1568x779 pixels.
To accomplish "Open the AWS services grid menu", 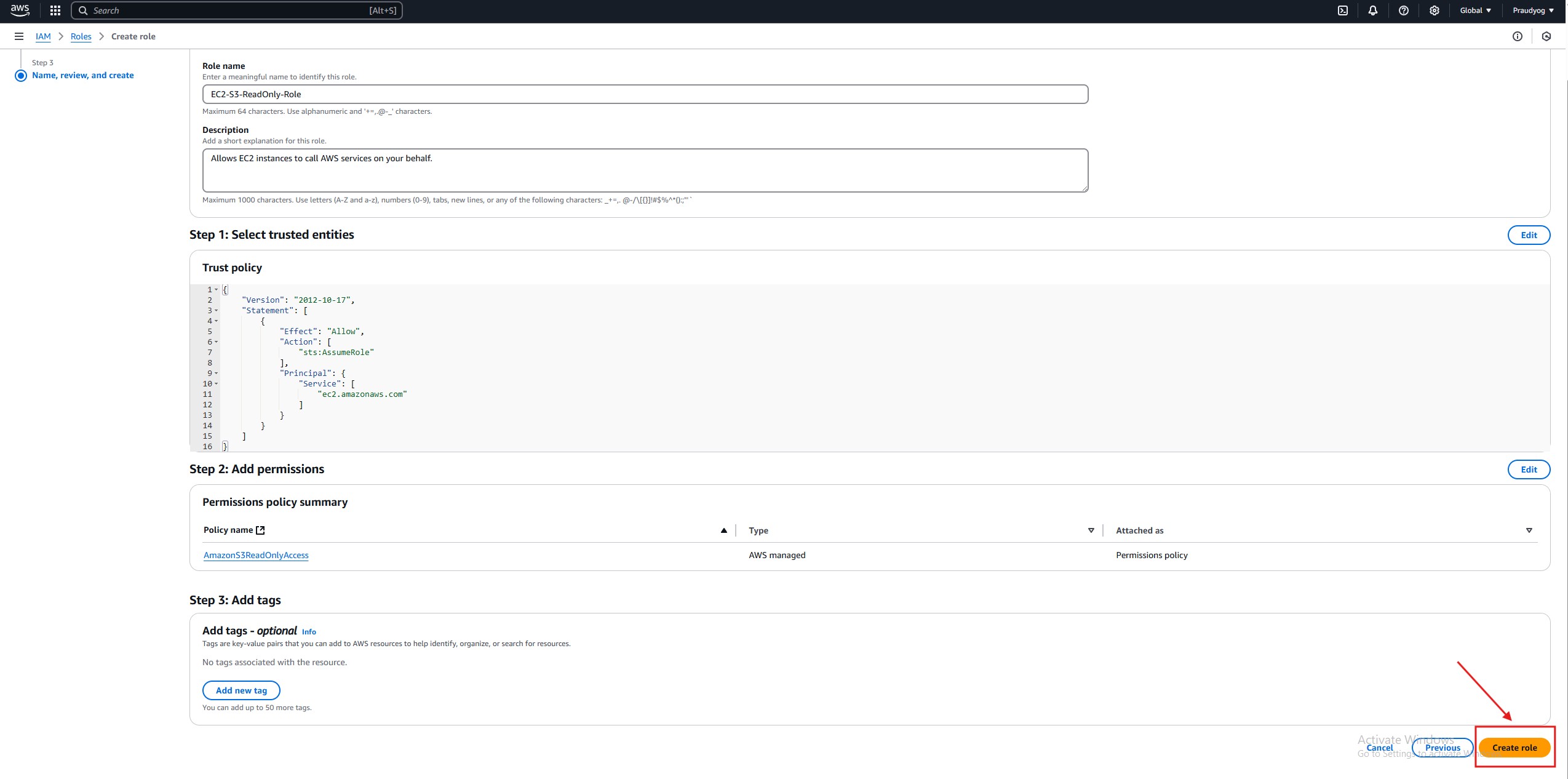I will click(55, 10).
